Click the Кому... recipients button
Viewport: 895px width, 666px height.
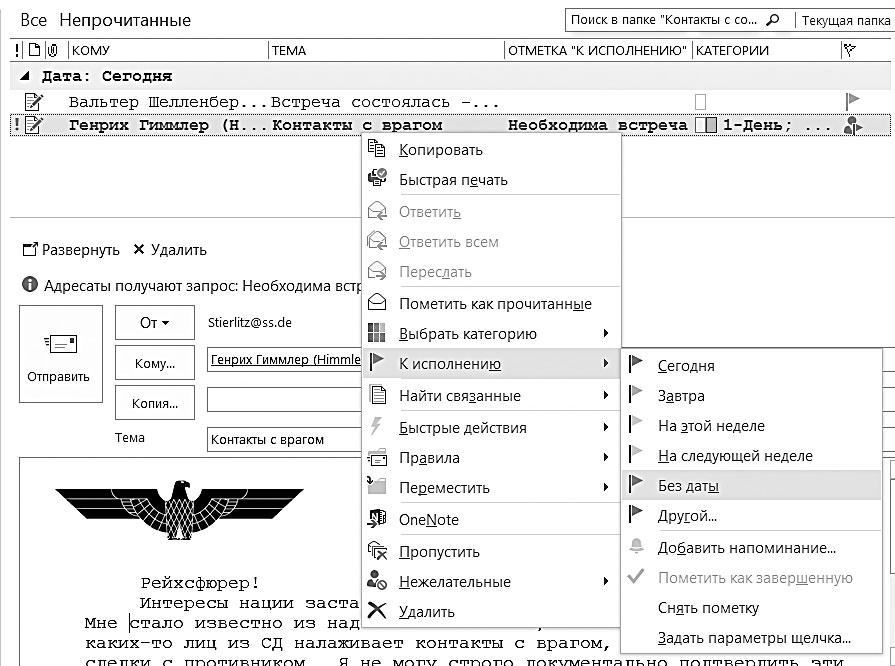tap(155, 363)
